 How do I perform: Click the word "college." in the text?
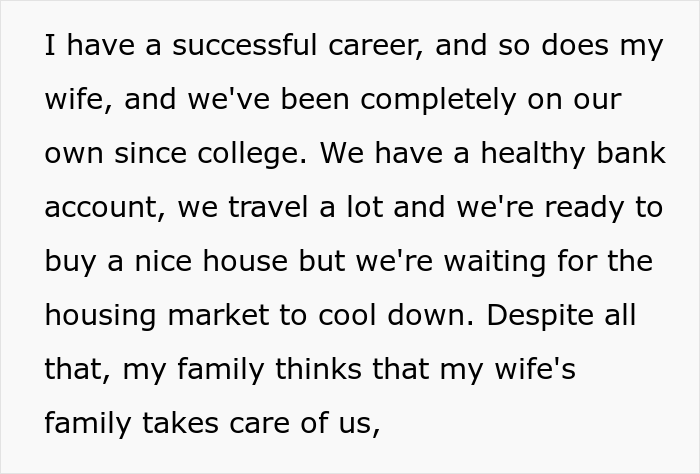[x=252, y=154]
